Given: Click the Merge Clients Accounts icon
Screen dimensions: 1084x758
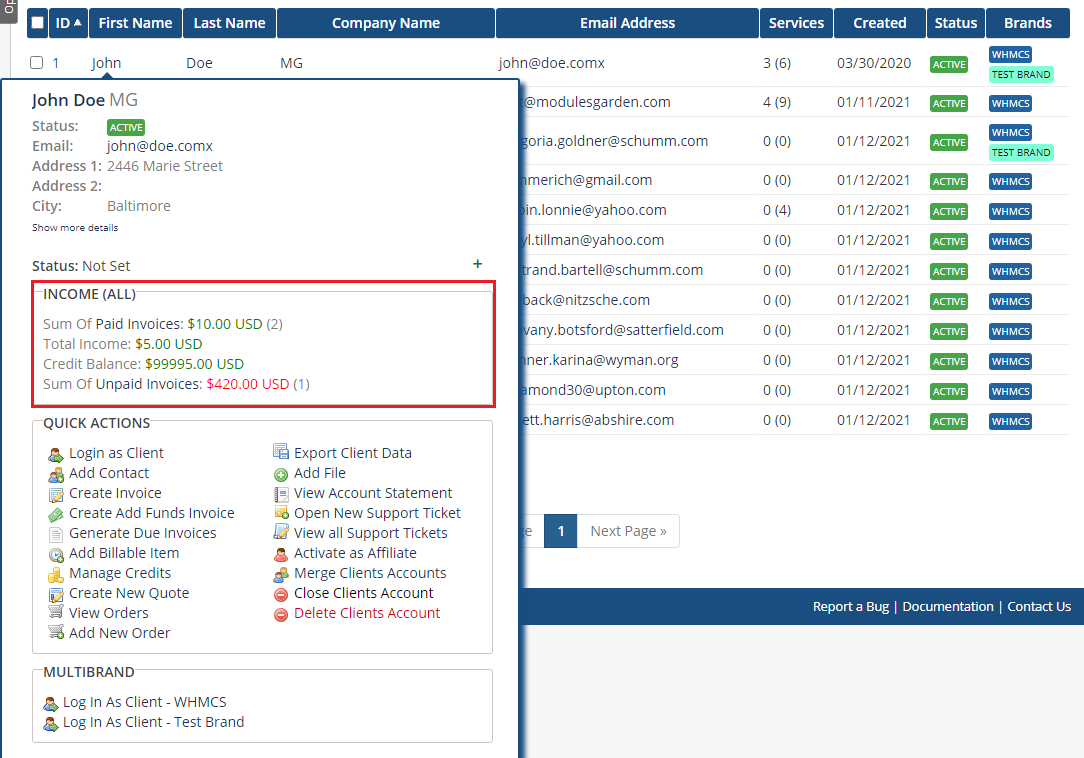Looking at the screenshot, I should [x=281, y=575].
